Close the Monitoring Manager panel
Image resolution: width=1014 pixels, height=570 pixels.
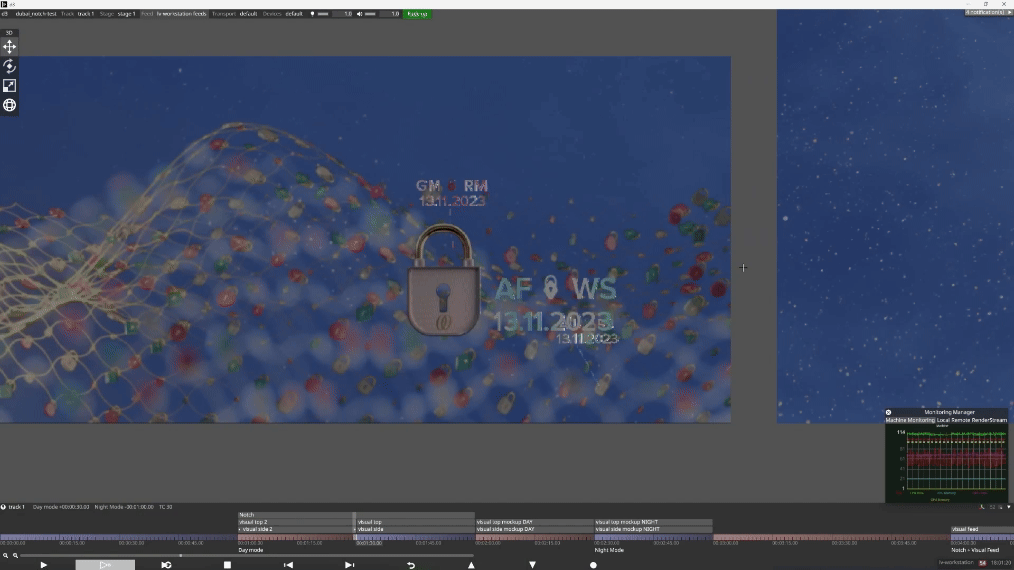tap(889, 412)
